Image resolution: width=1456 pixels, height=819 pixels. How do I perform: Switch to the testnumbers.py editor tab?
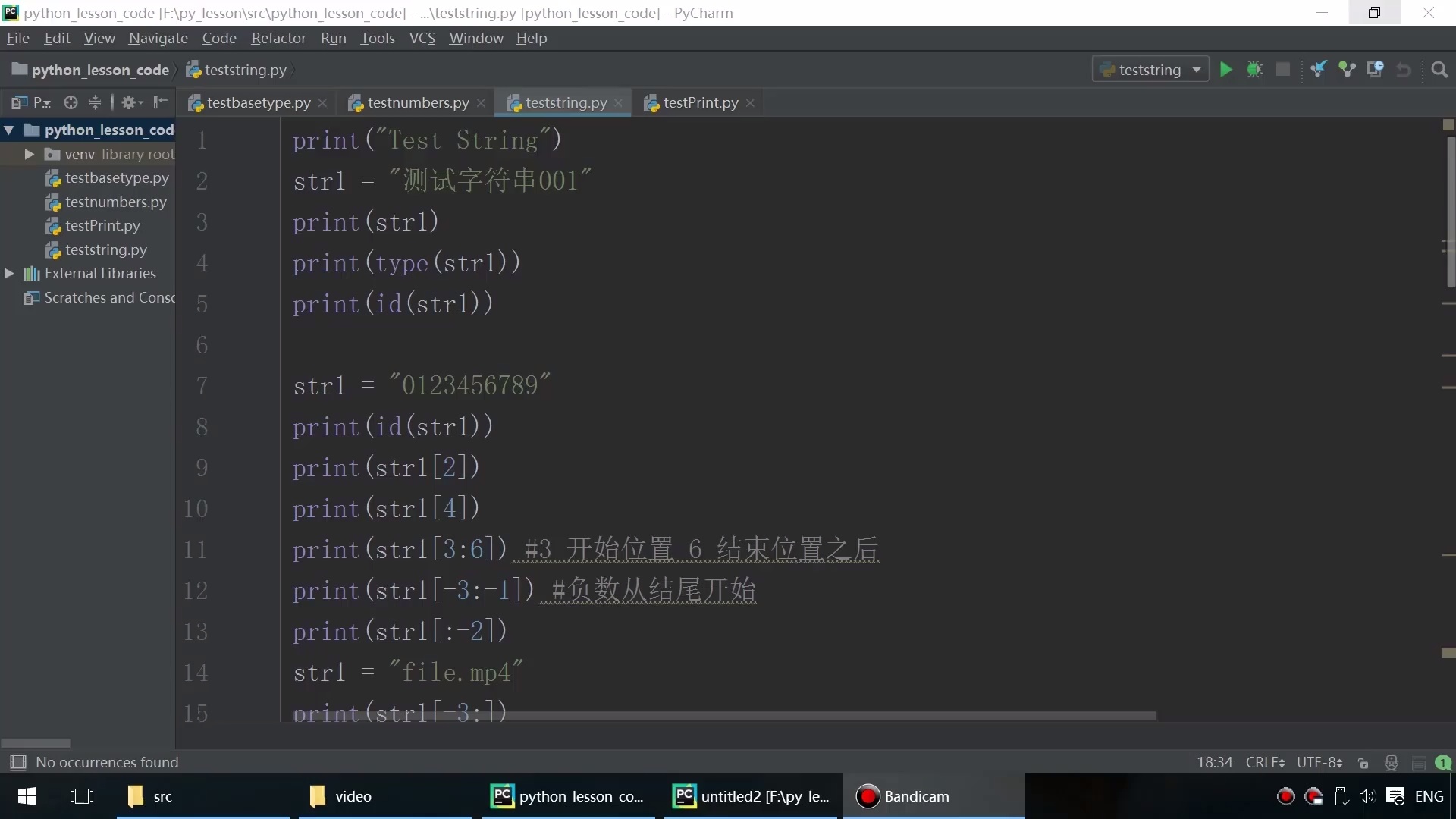(x=417, y=102)
